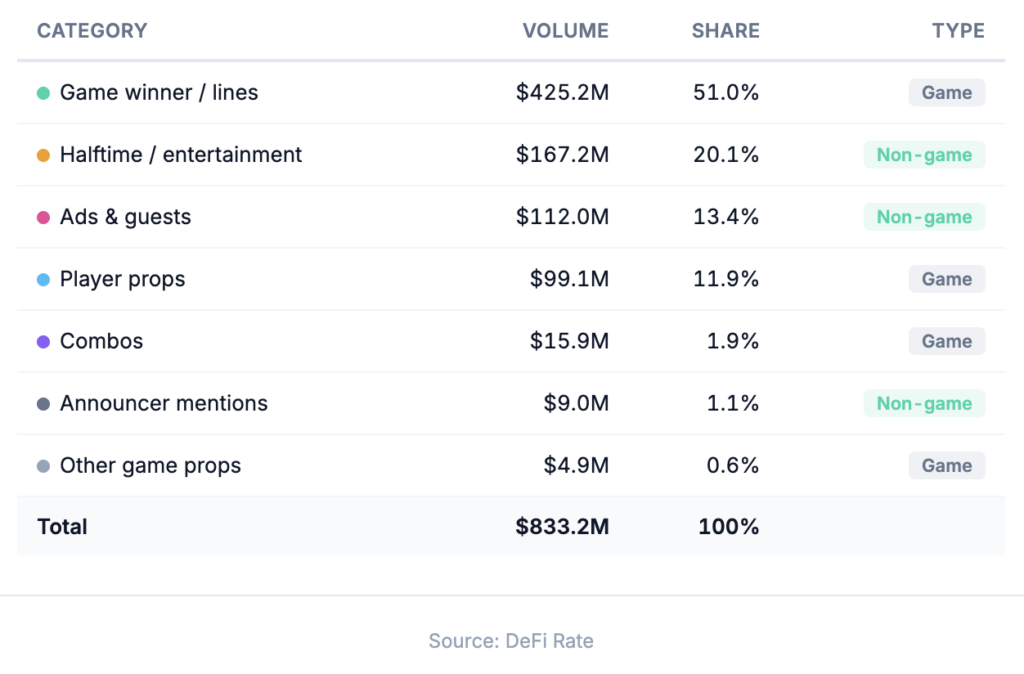
Task: Click the Game badge in Player props row
Action: (946, 280)
